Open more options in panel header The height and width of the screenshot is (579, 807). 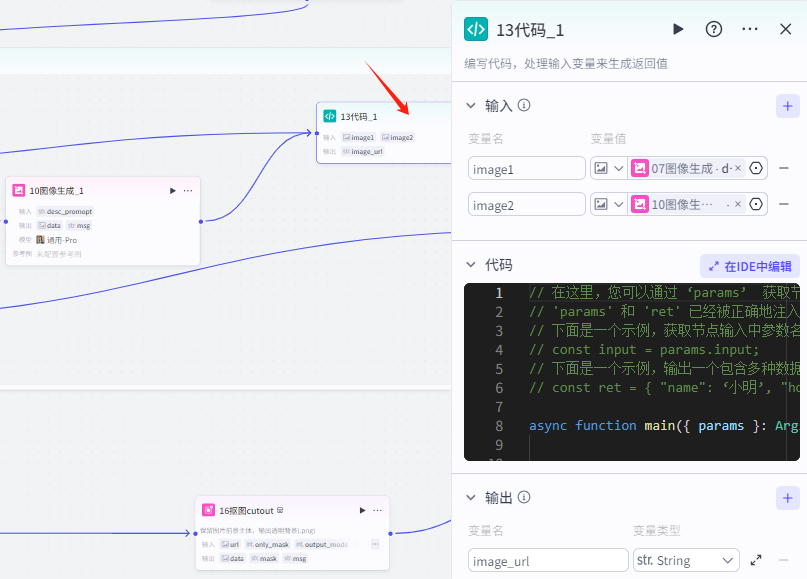pyautogui.click(x=750, y=29)
